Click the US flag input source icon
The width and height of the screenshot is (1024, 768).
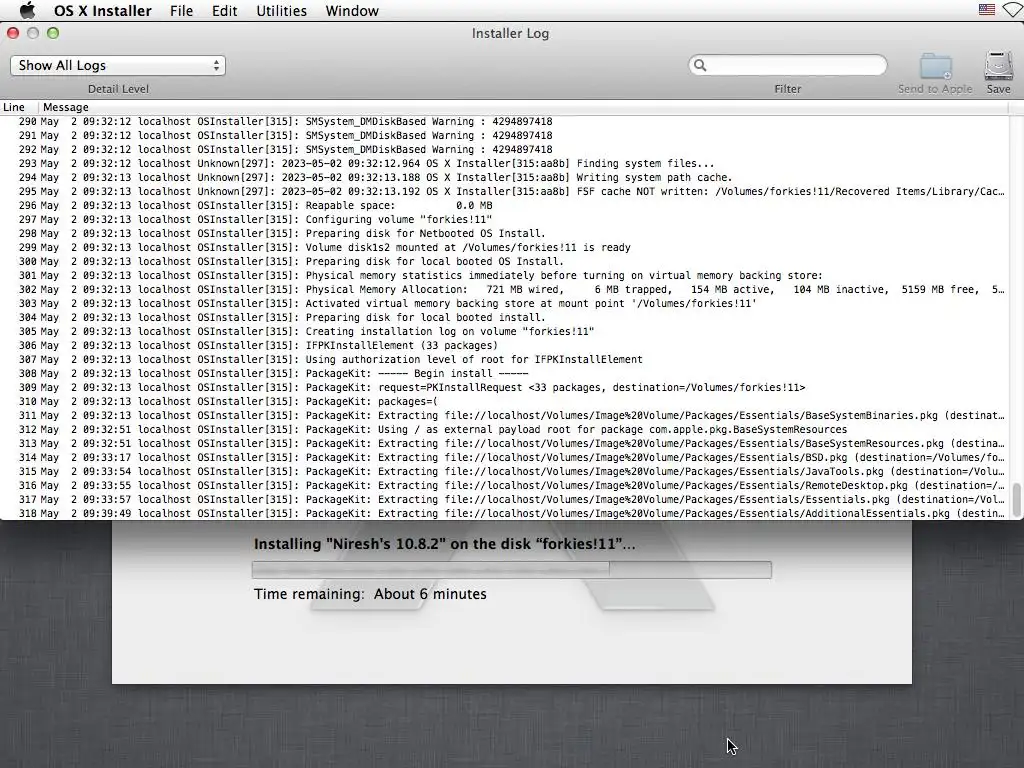pos(987,10)
